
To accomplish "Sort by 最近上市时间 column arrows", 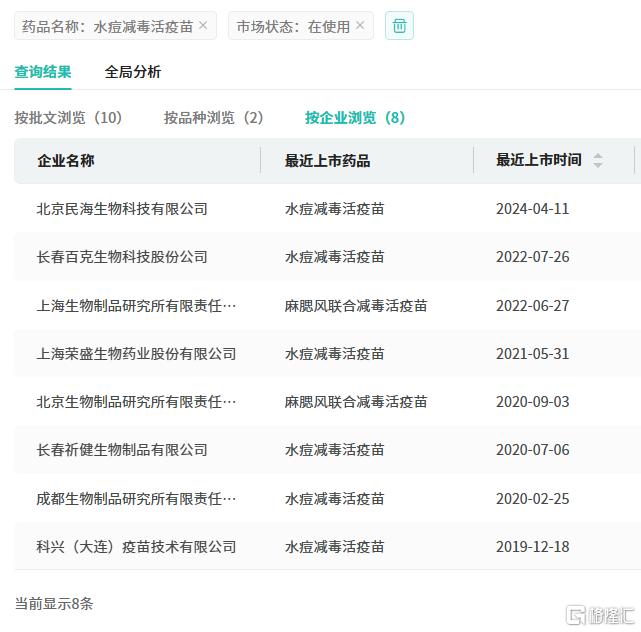I will pyautogui.click(x=598, y=160).
